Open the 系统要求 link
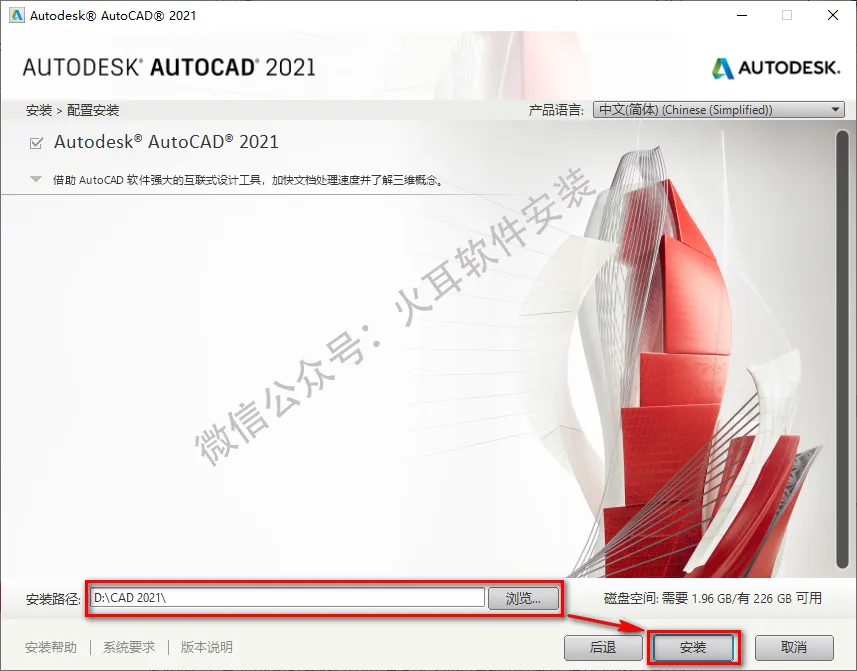Viewport: 857px width, 671px height. tap(129, 648)
